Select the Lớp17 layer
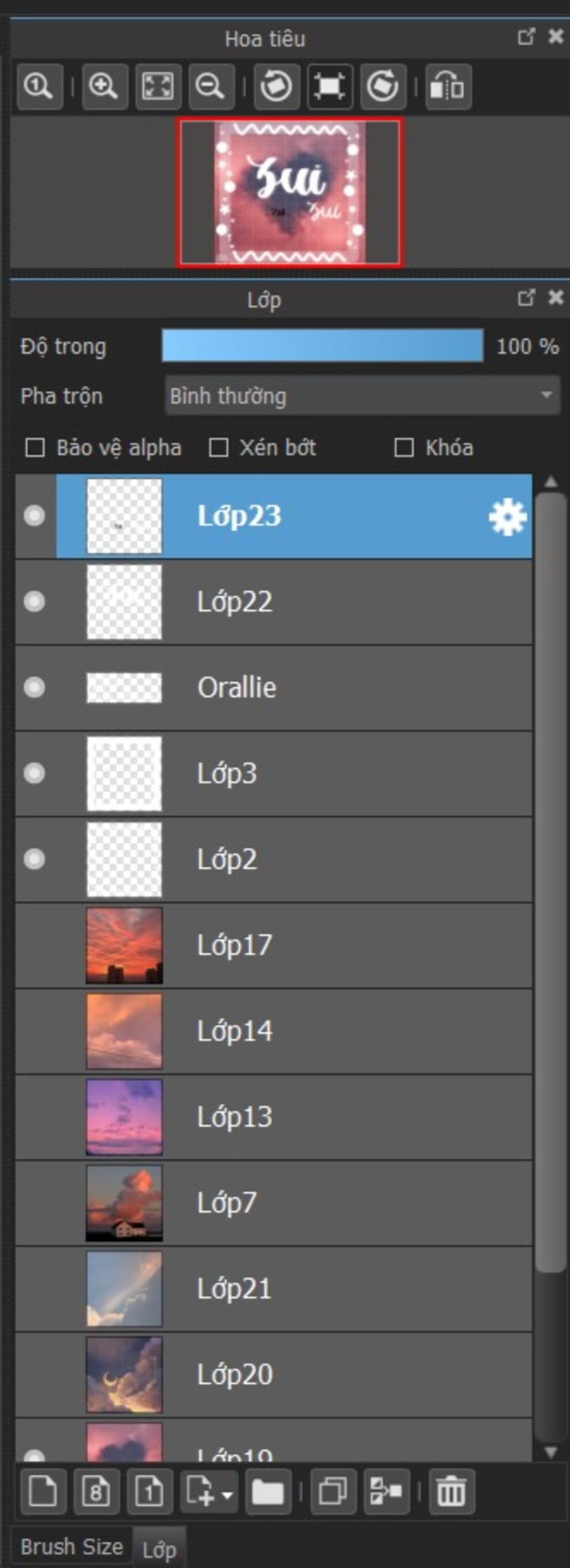 click(274, 946)
